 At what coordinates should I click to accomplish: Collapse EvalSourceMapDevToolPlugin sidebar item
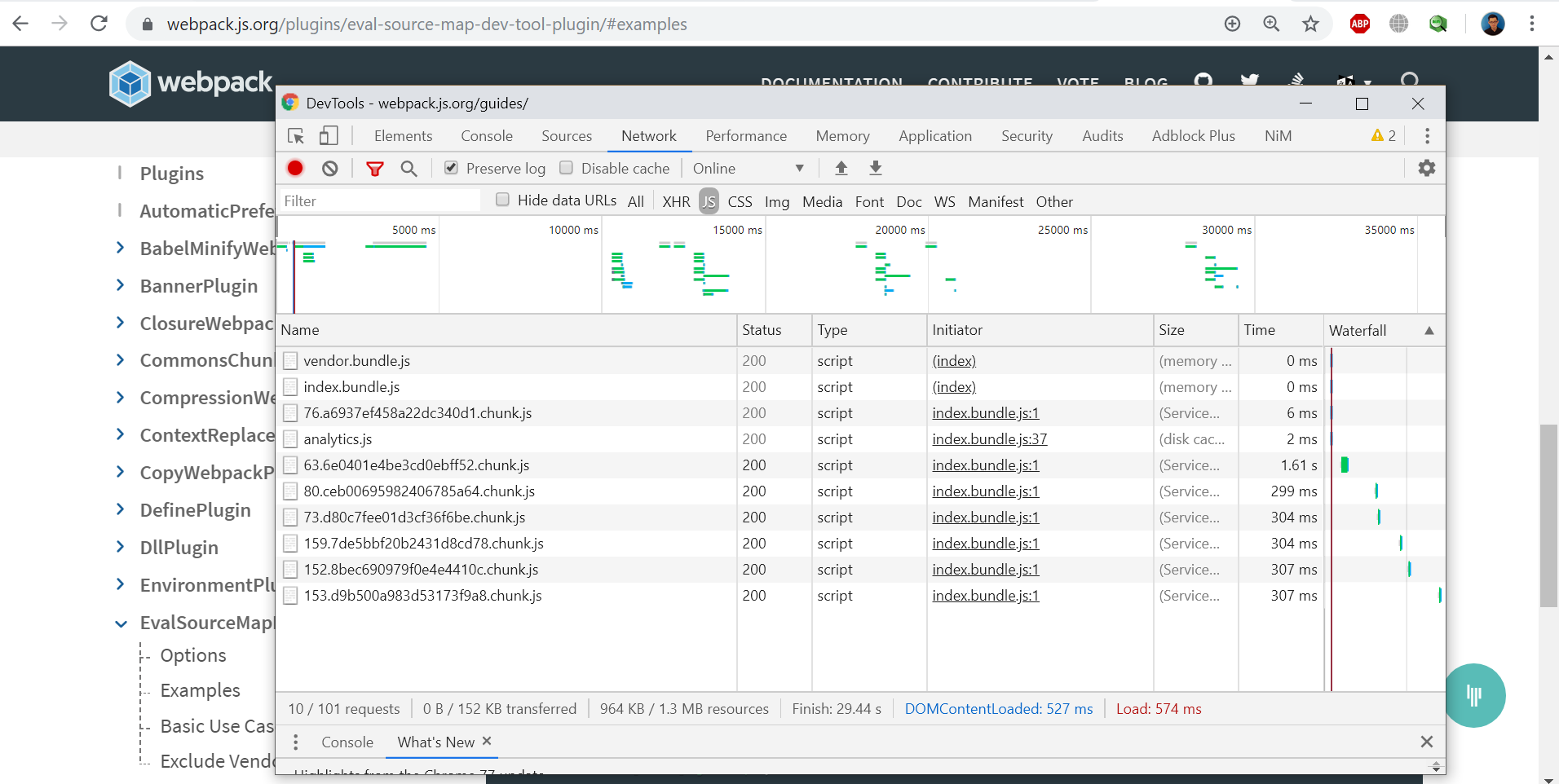(x=121, y=623)
